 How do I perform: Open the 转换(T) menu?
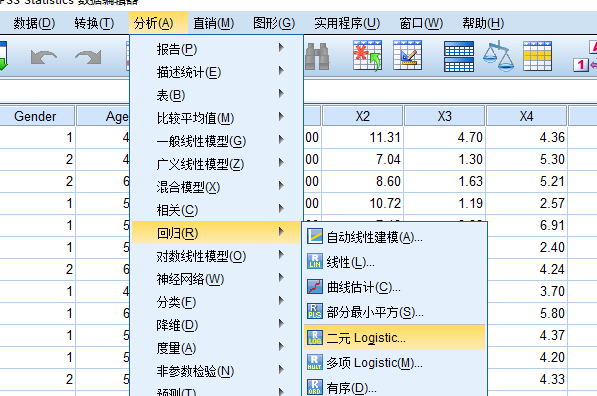click(94, 24)
